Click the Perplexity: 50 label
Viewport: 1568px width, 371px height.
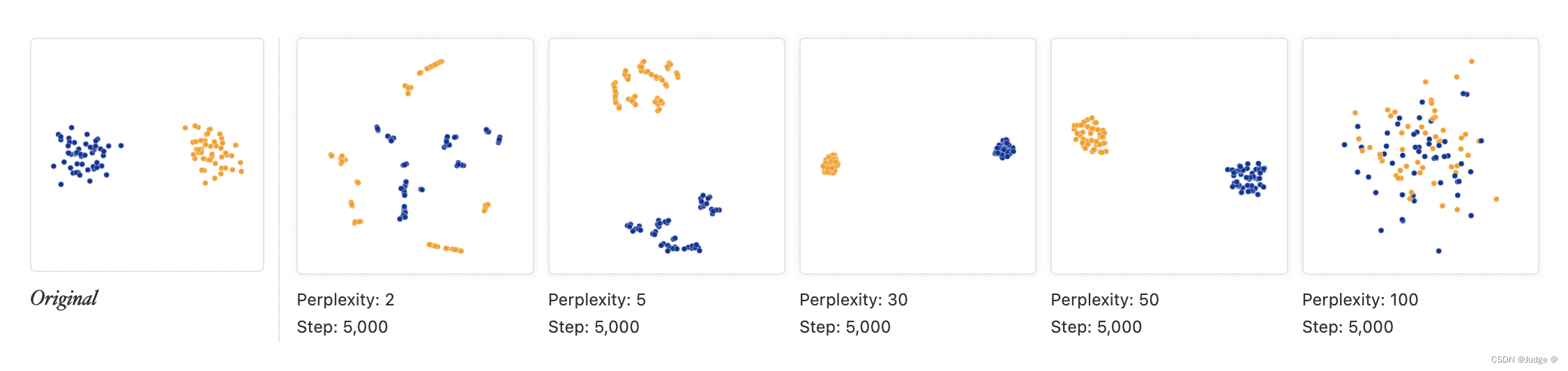[1105, 300]
